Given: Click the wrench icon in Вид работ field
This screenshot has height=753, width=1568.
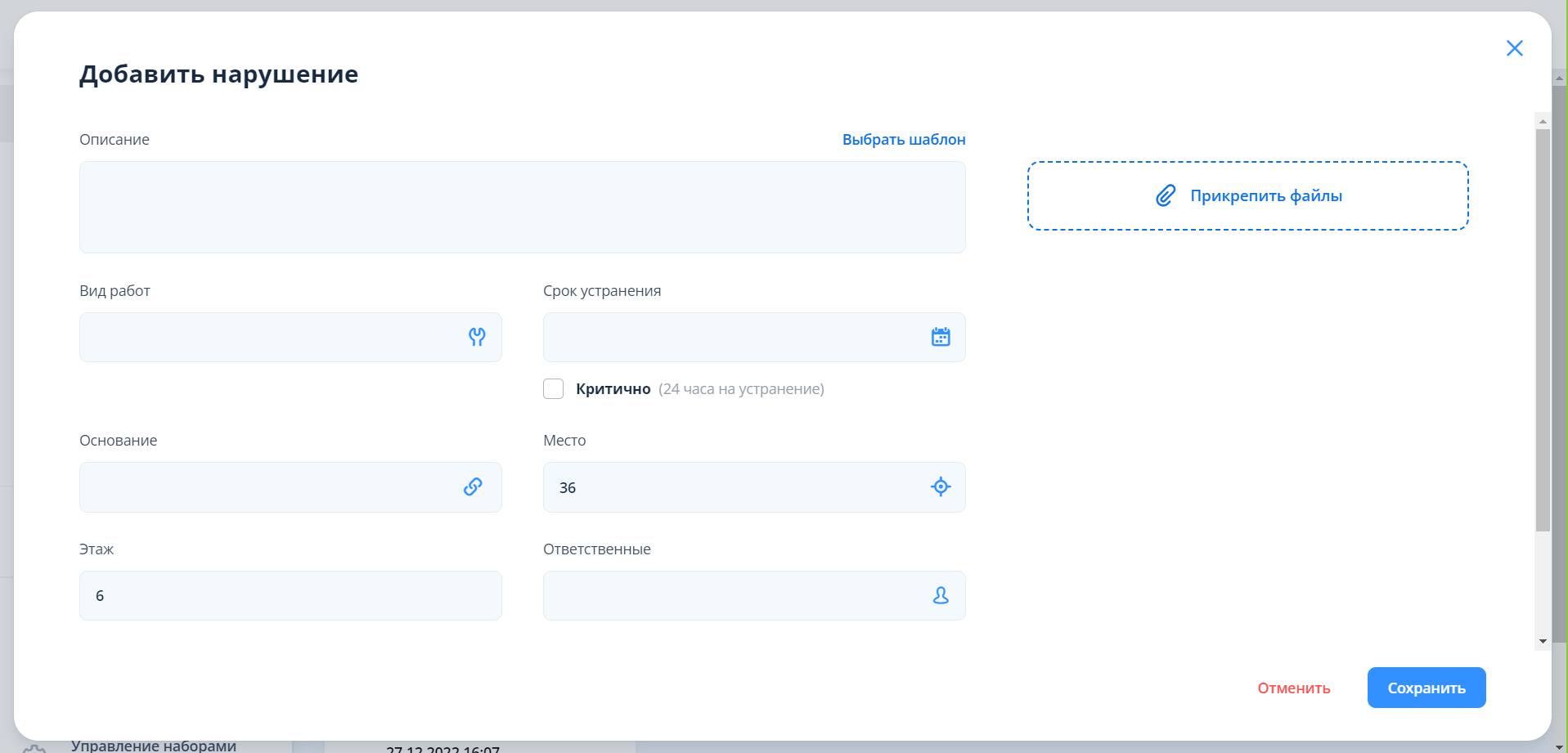Looking at the screenshot, I should click(477, 337).
